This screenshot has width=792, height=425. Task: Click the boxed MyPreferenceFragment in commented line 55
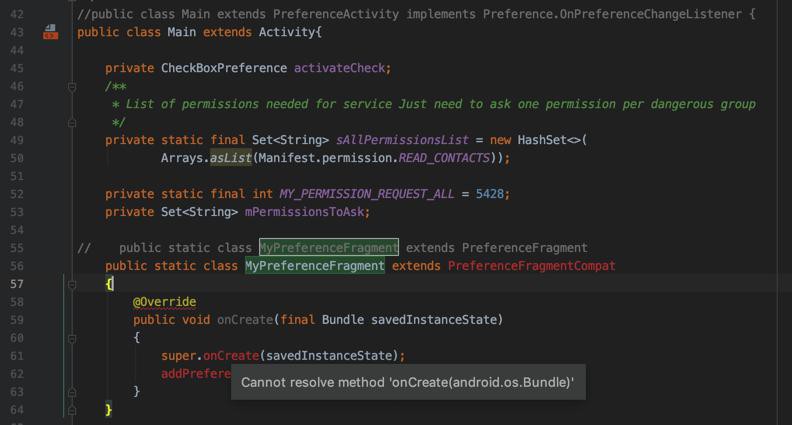[x=329, y=248]
